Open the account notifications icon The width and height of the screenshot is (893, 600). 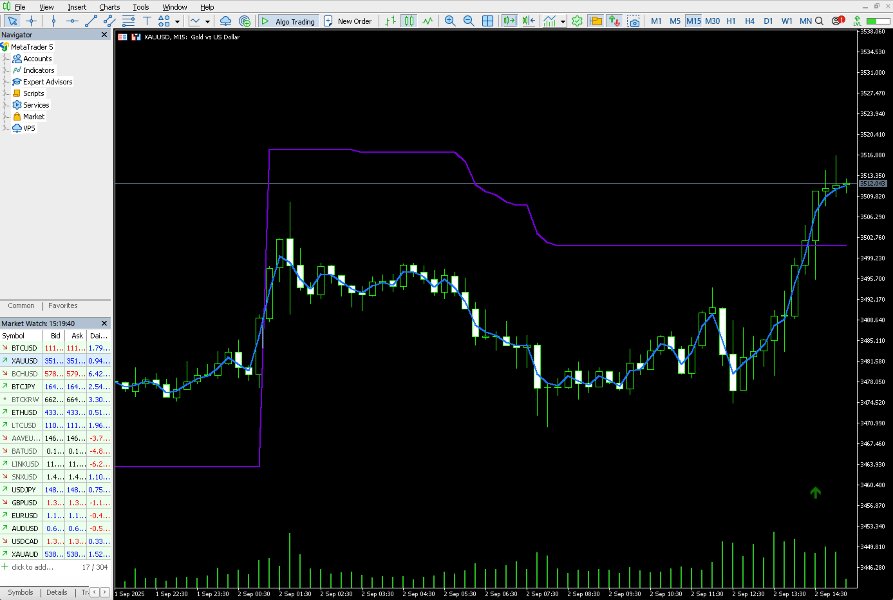[x=838, y=20]
